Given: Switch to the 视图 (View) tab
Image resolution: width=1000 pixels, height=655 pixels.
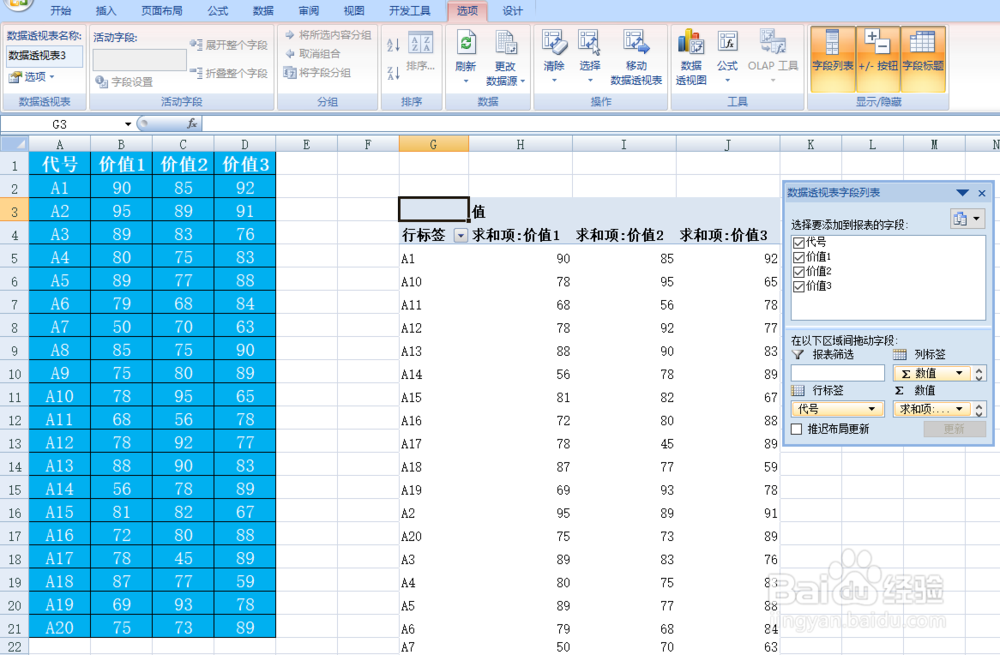Looking at the screenshot, I should (354, 11).
